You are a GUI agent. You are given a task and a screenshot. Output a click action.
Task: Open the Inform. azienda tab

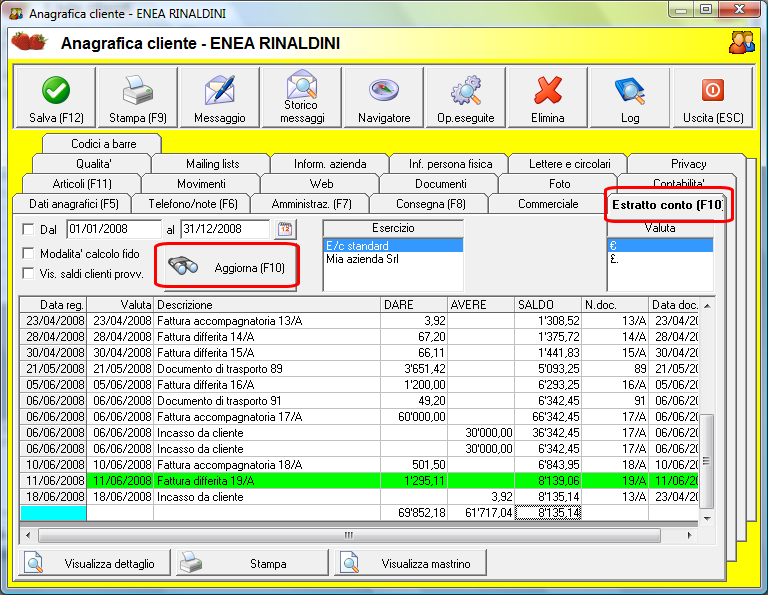click(330, 164)
